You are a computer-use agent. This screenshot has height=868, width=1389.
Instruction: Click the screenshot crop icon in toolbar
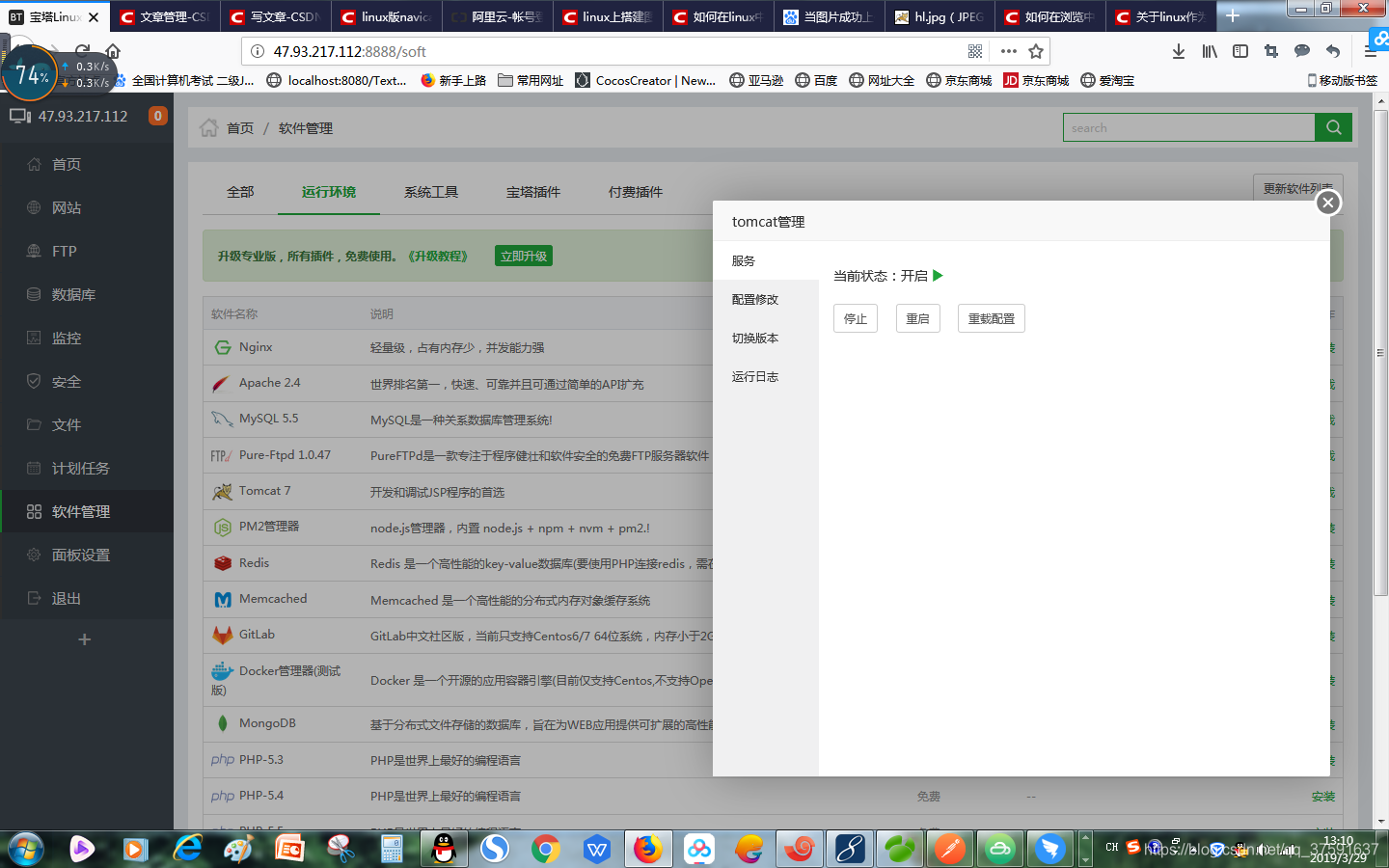[x=1271, y=51]
